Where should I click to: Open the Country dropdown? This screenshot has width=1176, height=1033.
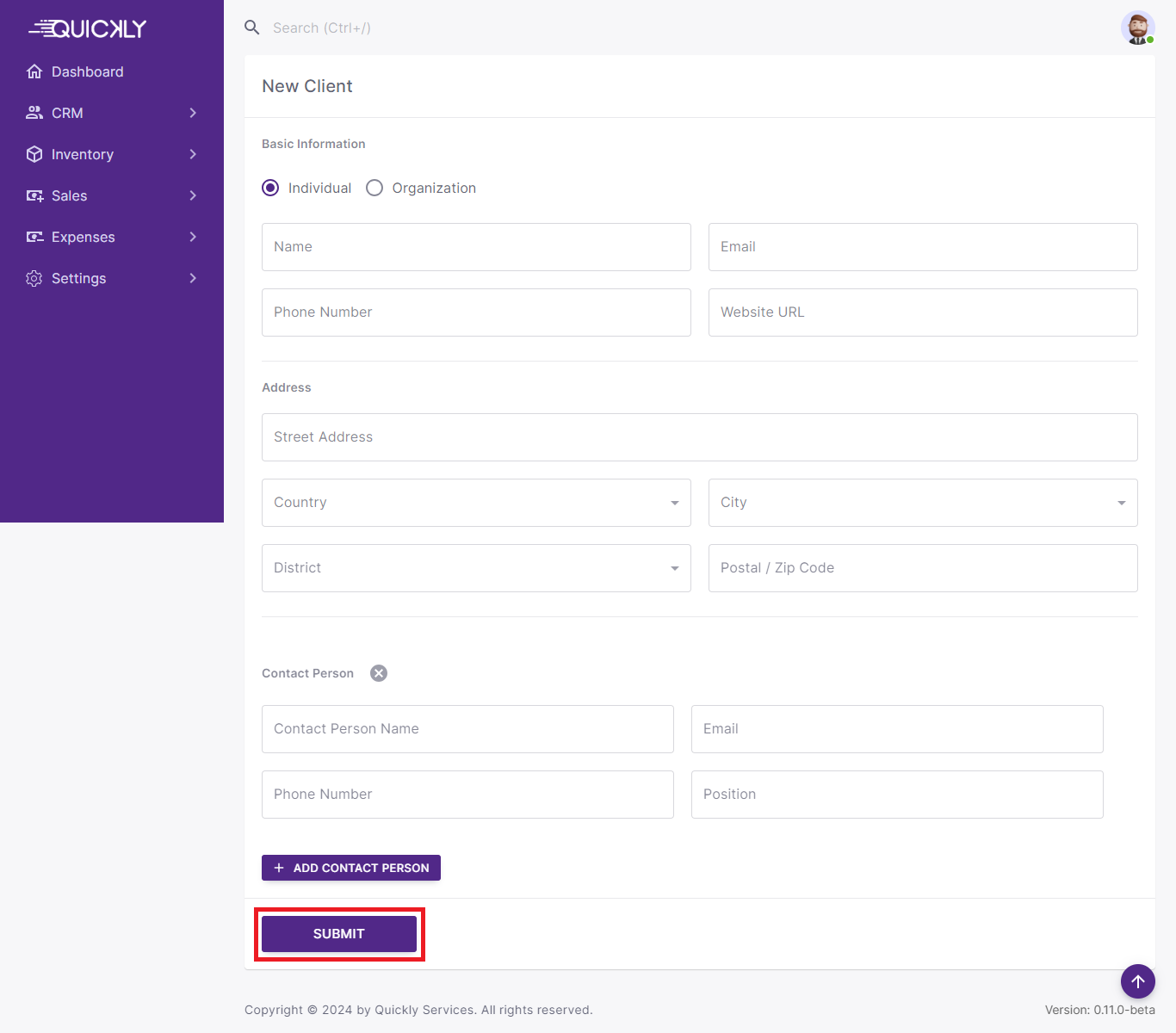pos(475,503)
